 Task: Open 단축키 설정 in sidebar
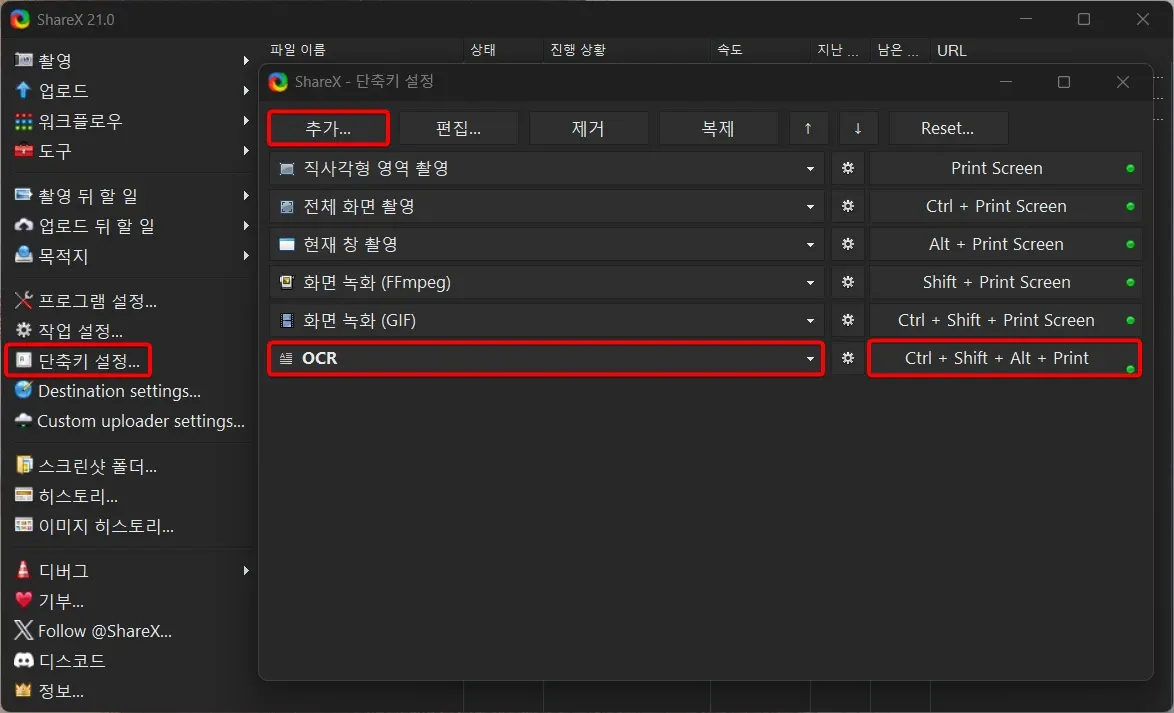(78, 361)
